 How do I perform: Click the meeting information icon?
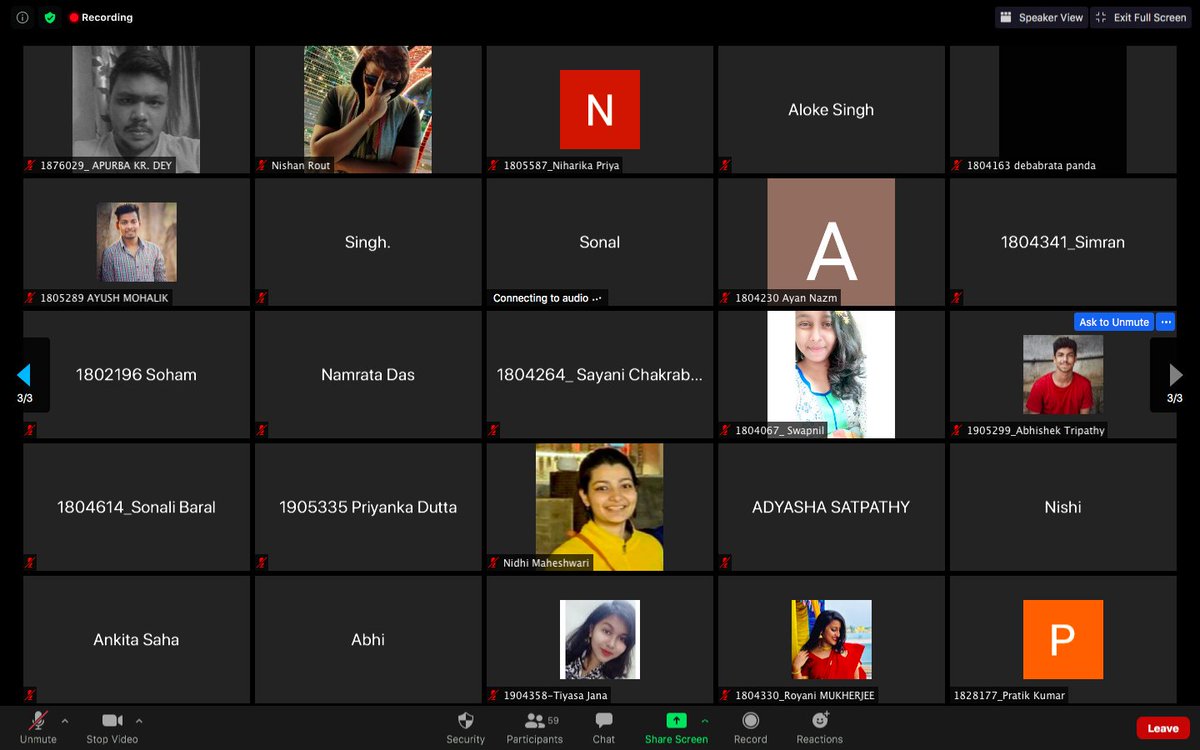23,18
